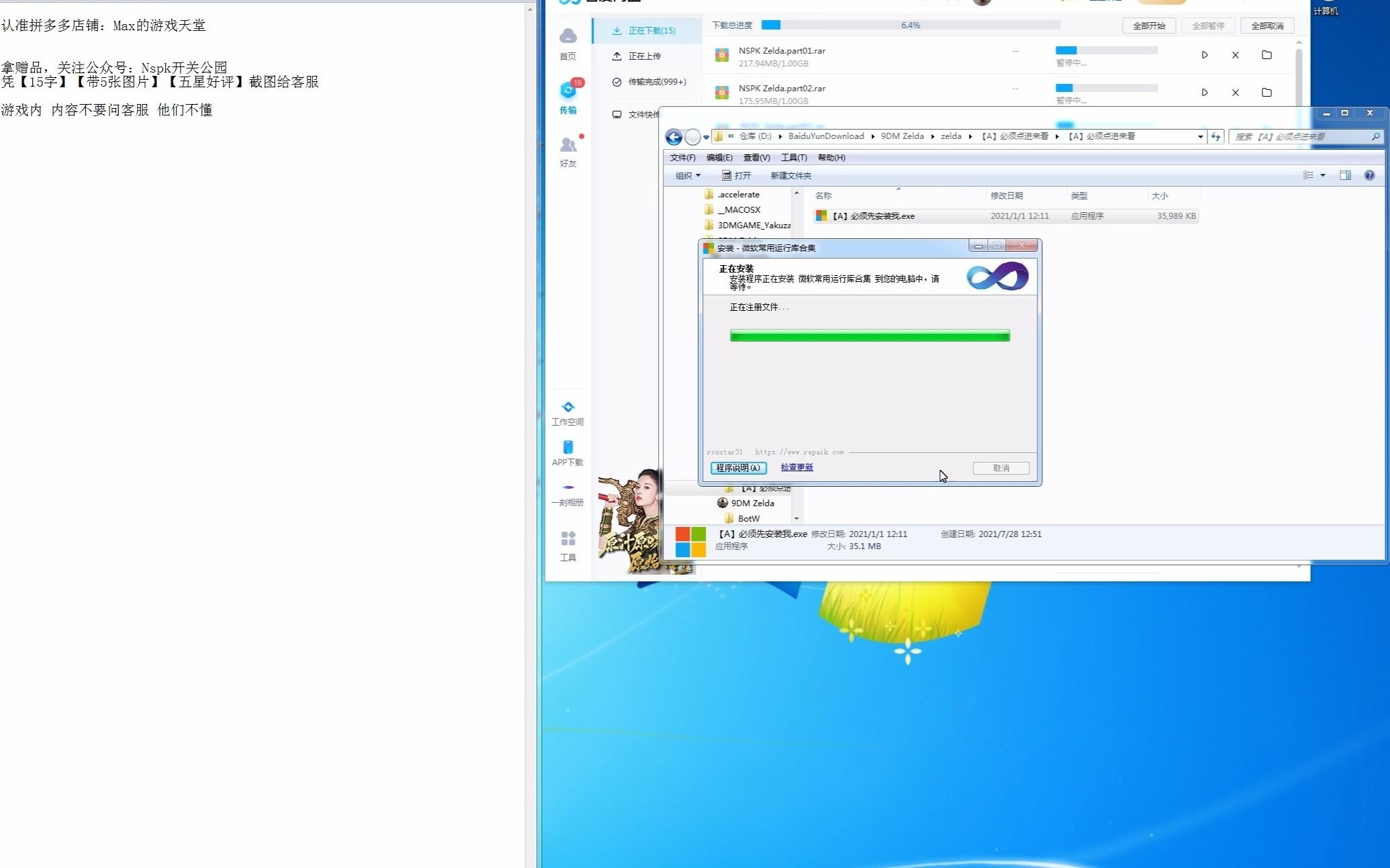Image resolution: width=1390 pixels, height=868 pixels.
Task: Click the change view icon in Explorer
Action: click(x=1308, y=175)
